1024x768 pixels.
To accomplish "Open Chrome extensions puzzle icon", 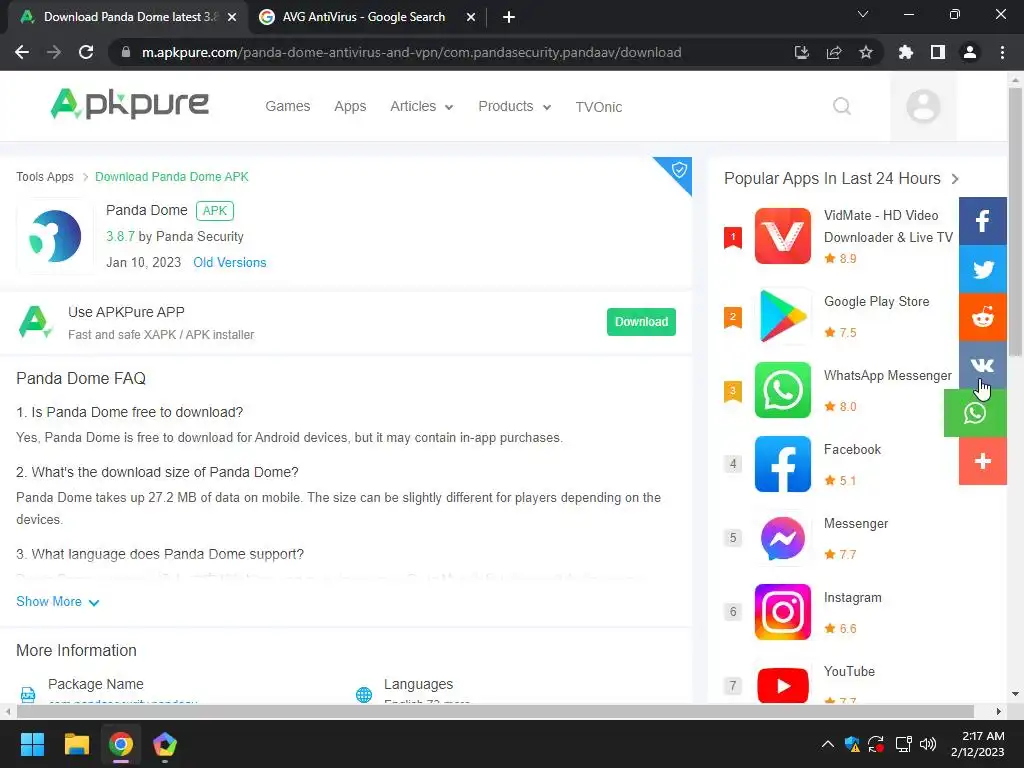I will (906, 52).
